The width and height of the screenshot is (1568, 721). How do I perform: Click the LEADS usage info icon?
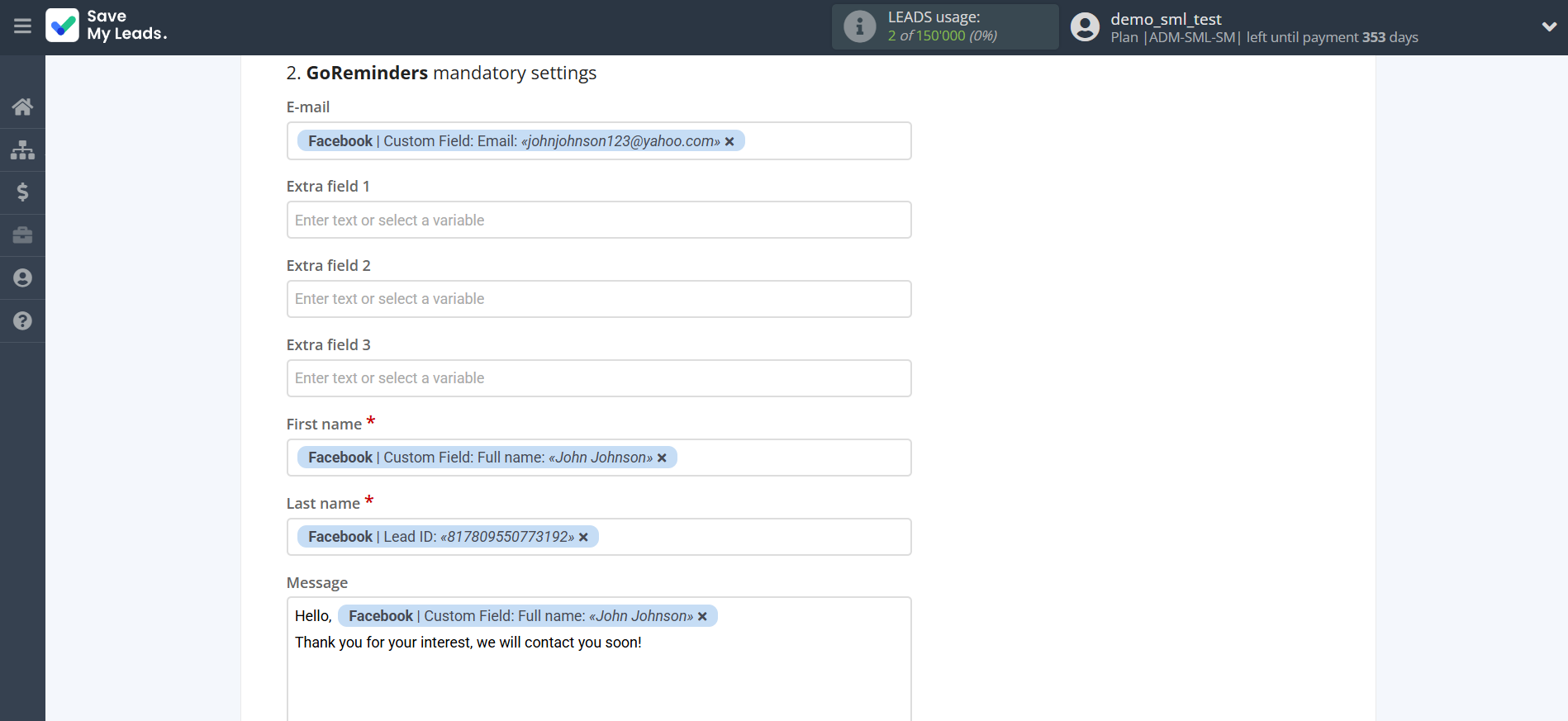click(x=859, y=26)
